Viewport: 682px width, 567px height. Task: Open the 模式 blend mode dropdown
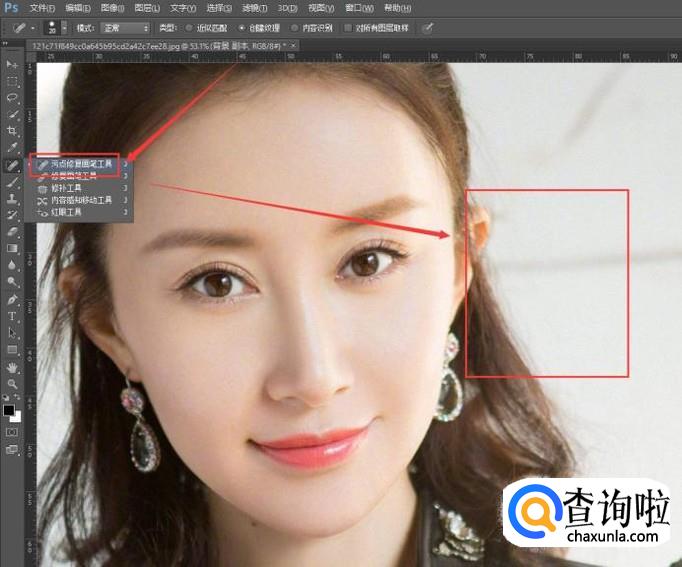pos(126,28)
